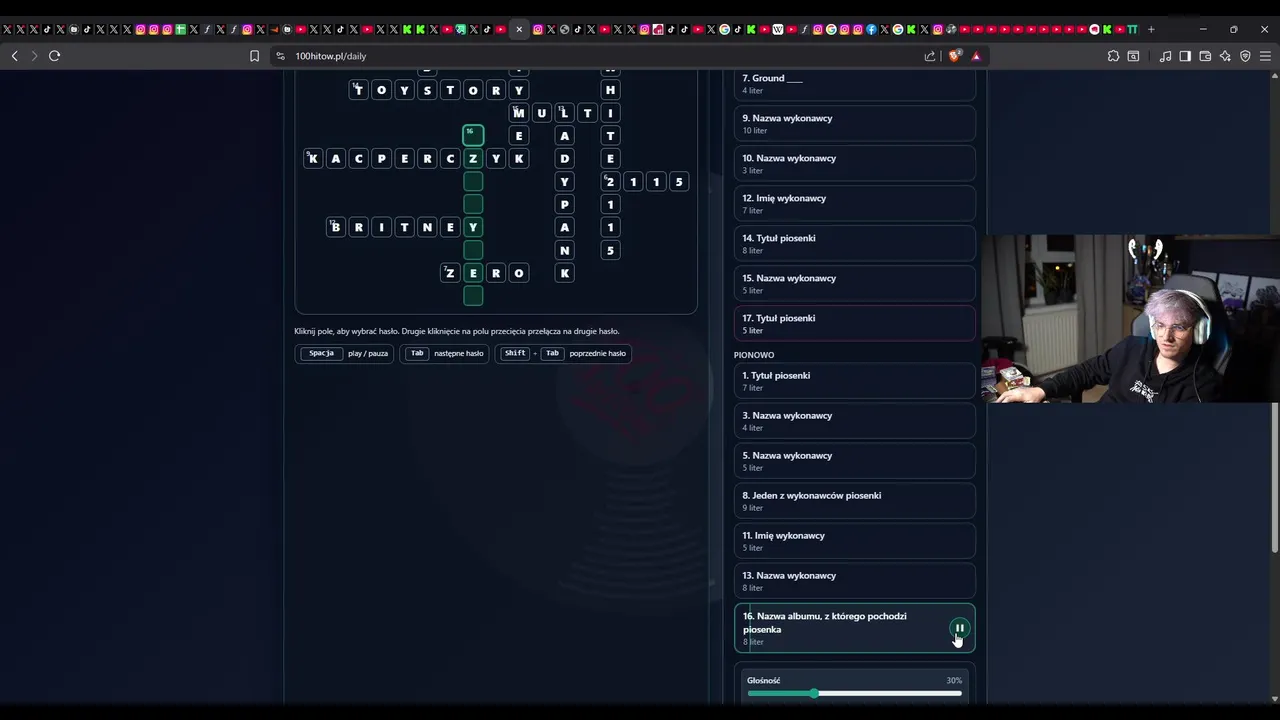Click the first K cell of KACPERCZYK
1280x720 pixels.
313,158
